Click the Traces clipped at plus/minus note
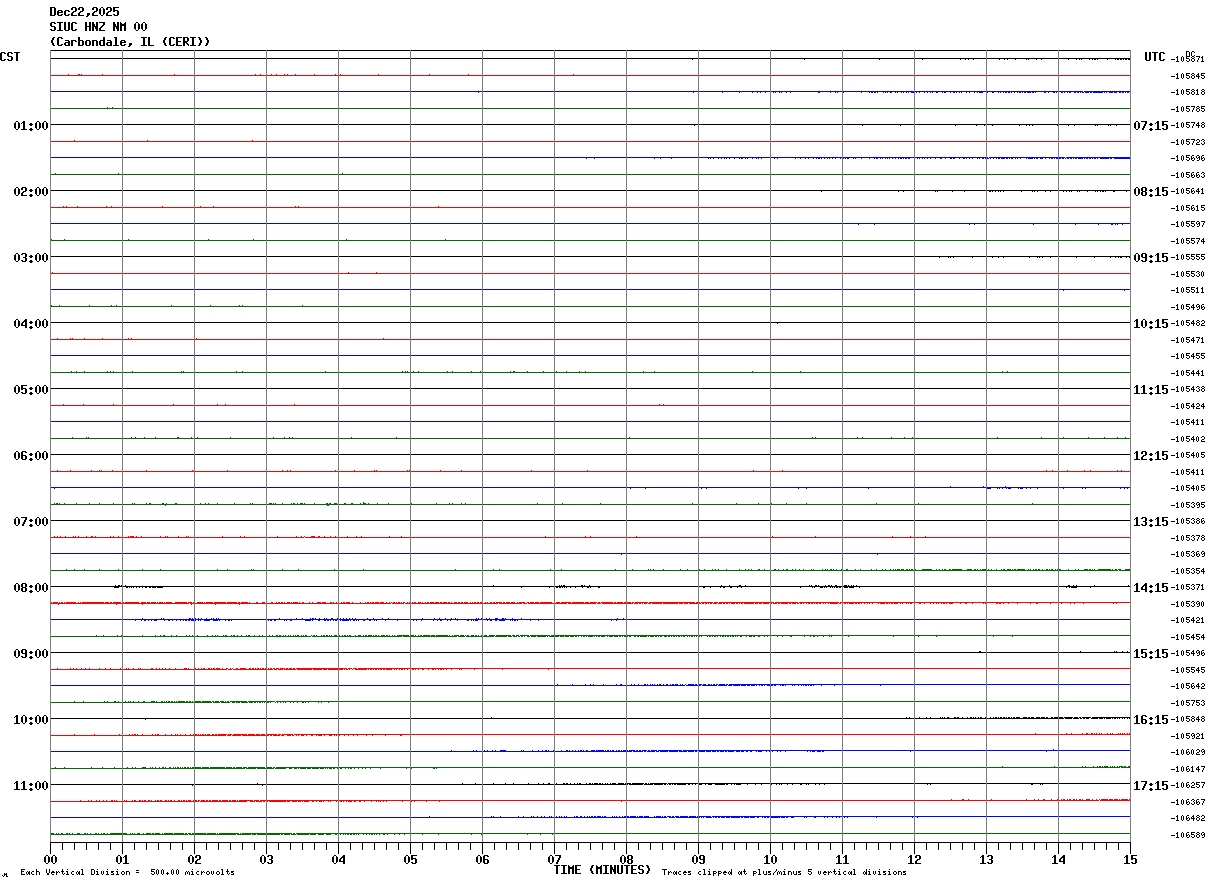The width and height of the screenshot is (1210, 886). point(784,873)
